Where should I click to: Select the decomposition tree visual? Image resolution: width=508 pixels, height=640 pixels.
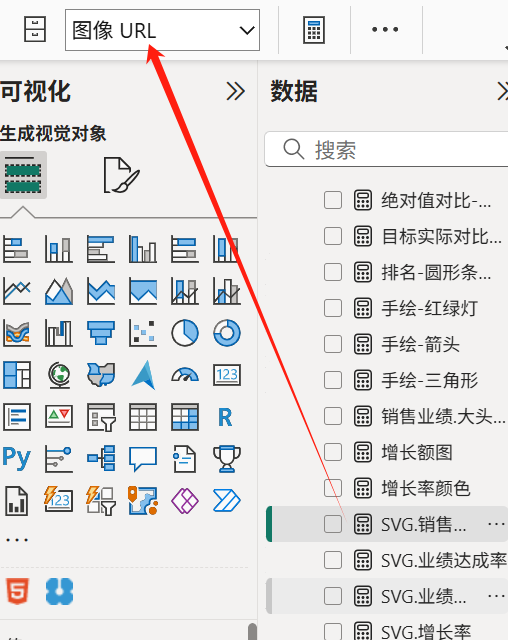pyautogui.click(x=101, y=459)
